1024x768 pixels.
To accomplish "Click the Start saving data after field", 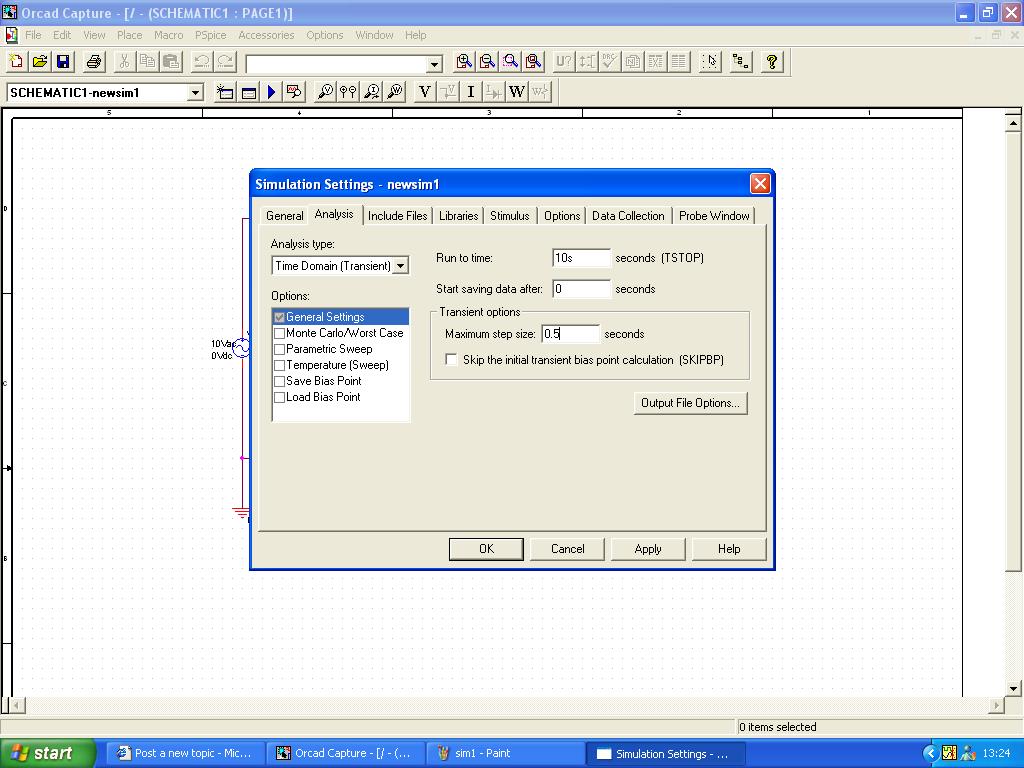I will pos(581,289).
